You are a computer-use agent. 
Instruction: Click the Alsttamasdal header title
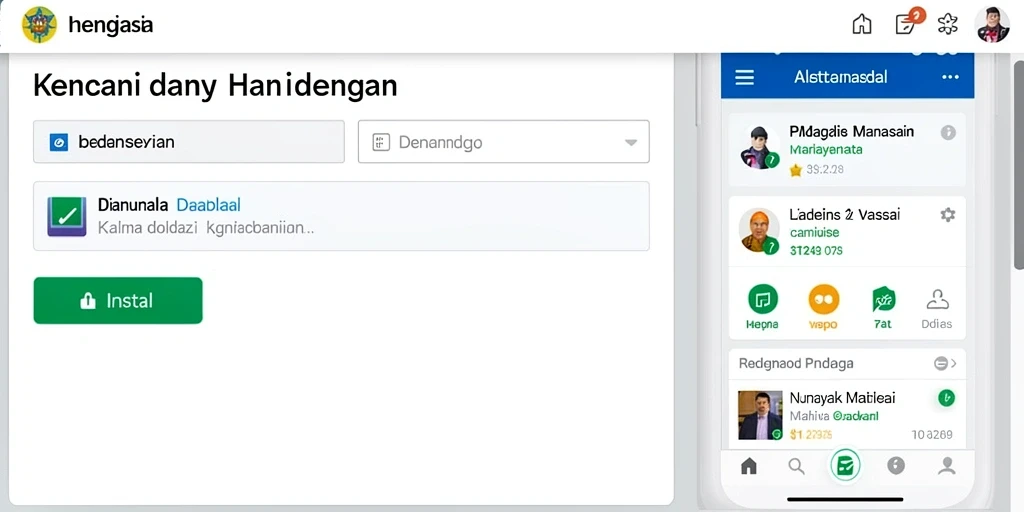(840, 77)
